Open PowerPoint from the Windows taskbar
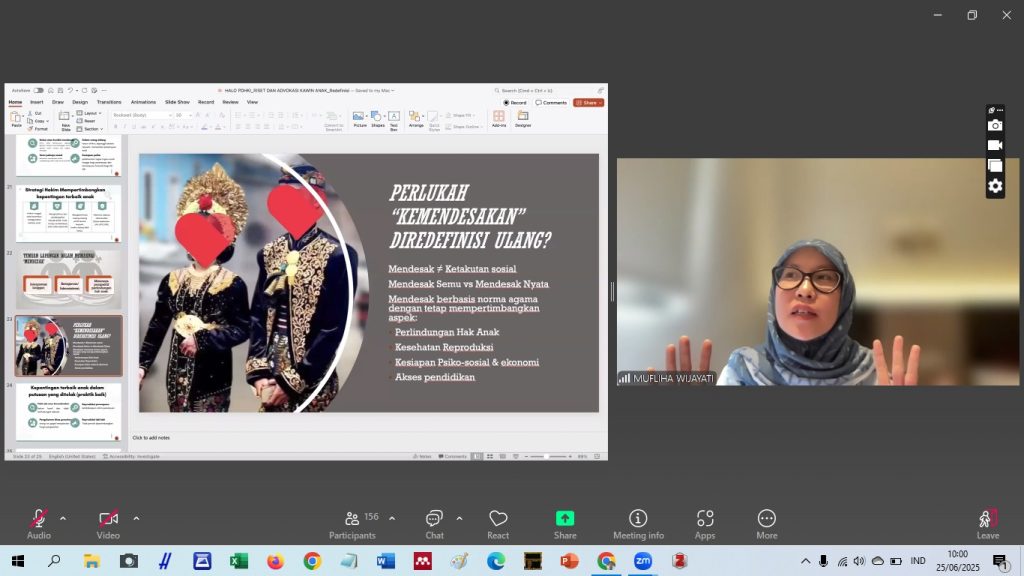Image resolution: width=1024 pixels, height=576 pixels. tap(570, 561)
